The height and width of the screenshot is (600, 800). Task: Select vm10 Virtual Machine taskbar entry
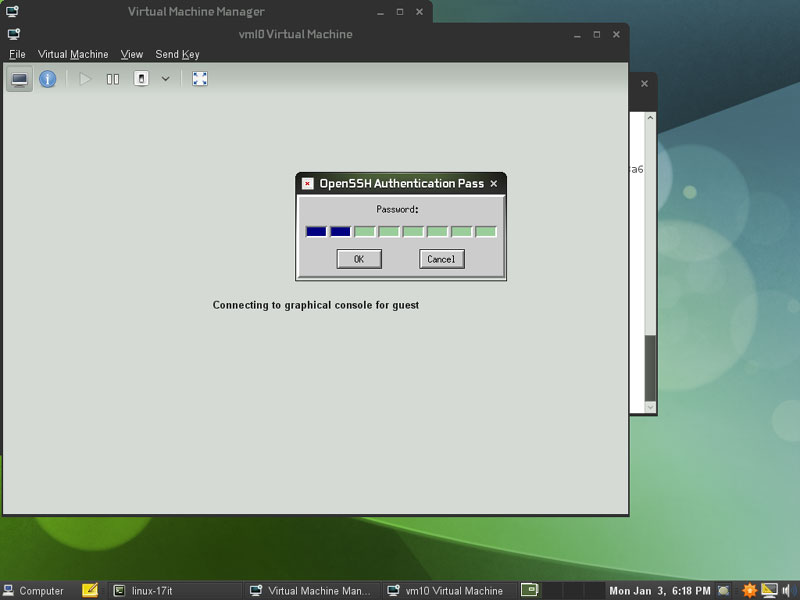448,591
